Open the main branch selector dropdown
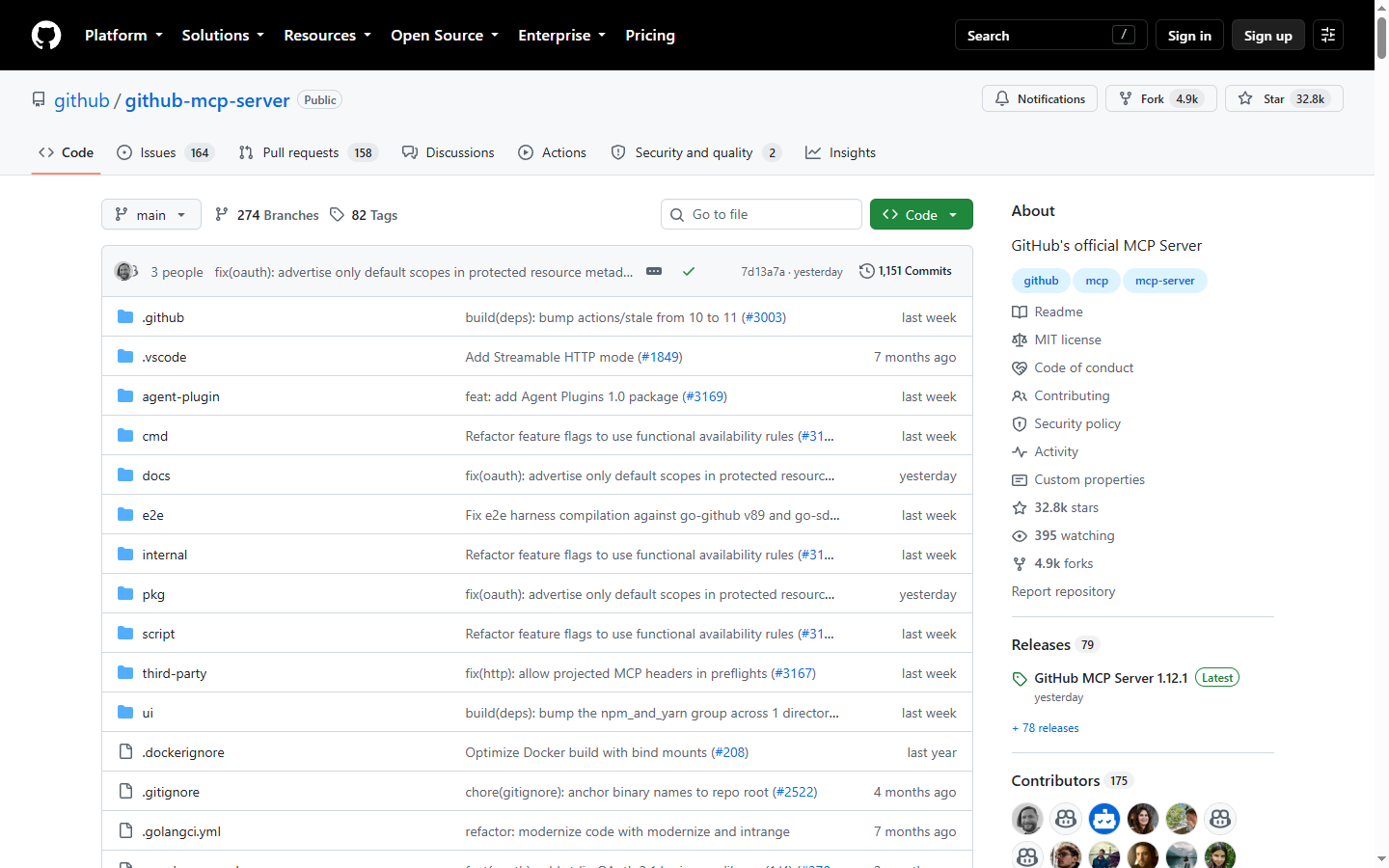Viewport: 1389px width, 868px height. click(151, 214)
